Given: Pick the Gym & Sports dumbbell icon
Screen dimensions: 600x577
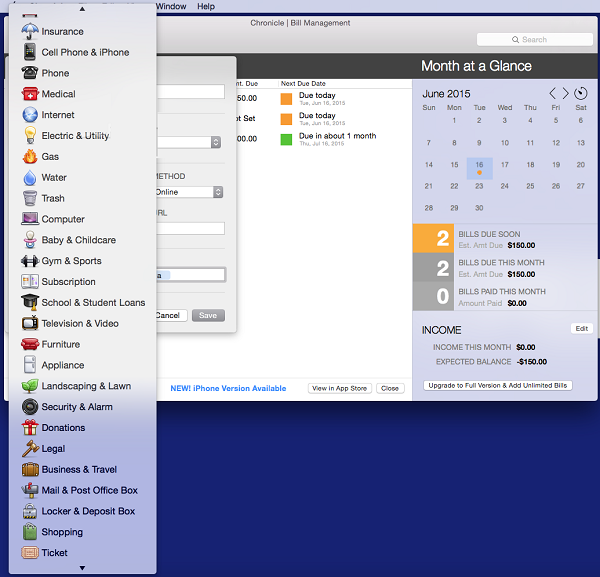Looking at the screenshot, I should point(30,261).
